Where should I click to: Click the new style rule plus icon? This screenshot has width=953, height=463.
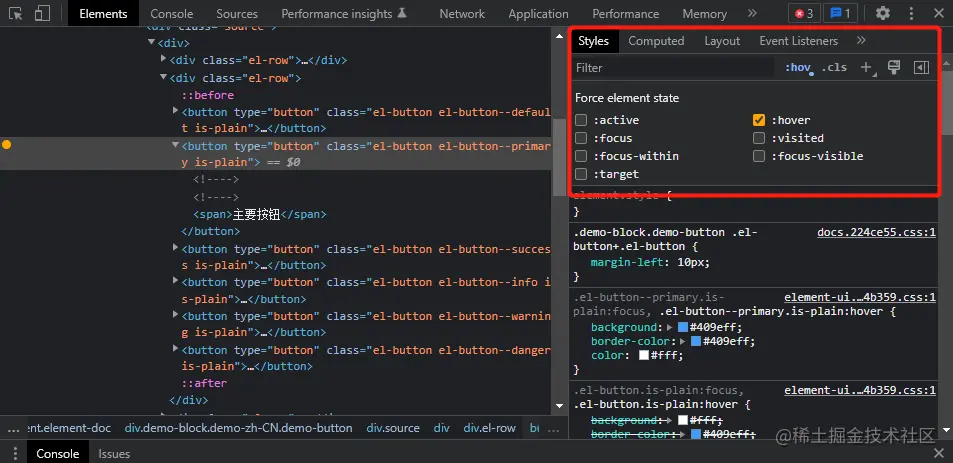point(867,67)
